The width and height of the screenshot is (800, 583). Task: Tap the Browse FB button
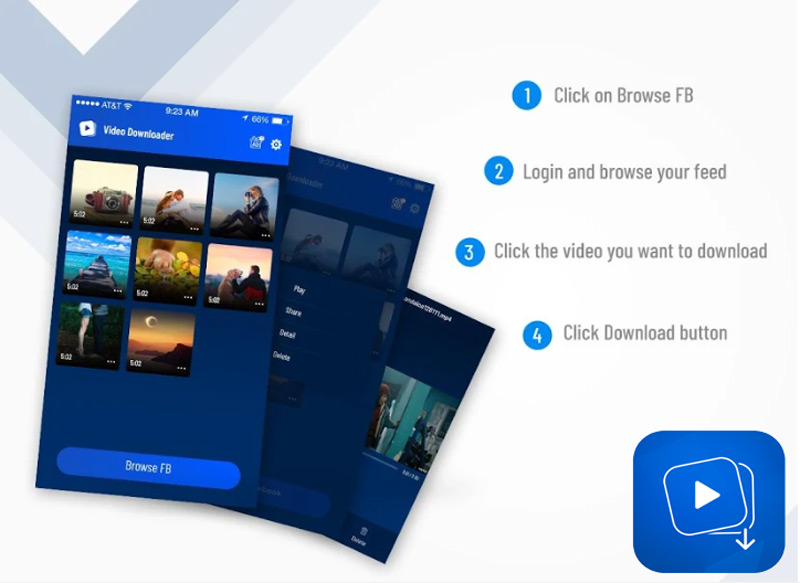click(x=148, y=468)
